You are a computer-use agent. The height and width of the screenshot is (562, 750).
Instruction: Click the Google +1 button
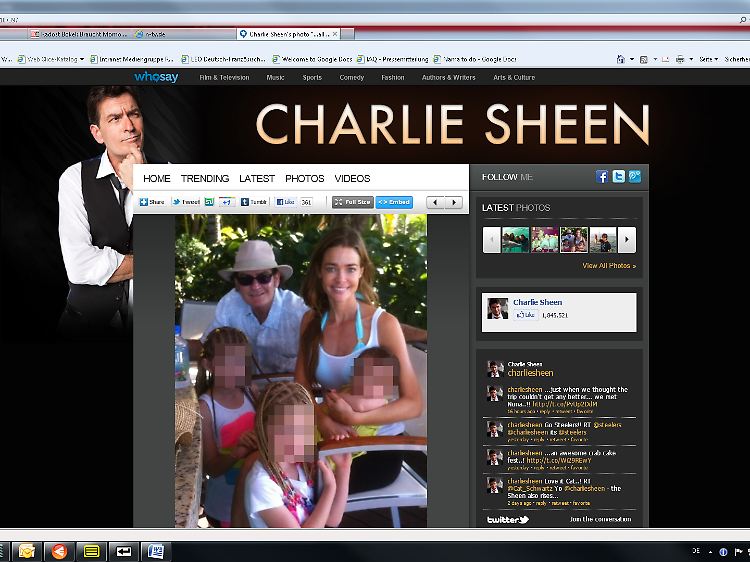(227, 202)
